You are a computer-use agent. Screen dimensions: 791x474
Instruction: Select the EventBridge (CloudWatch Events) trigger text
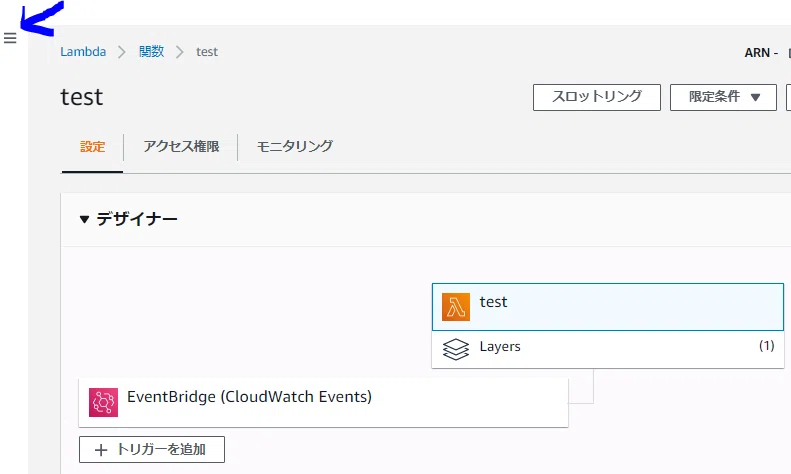pos(249,397)
